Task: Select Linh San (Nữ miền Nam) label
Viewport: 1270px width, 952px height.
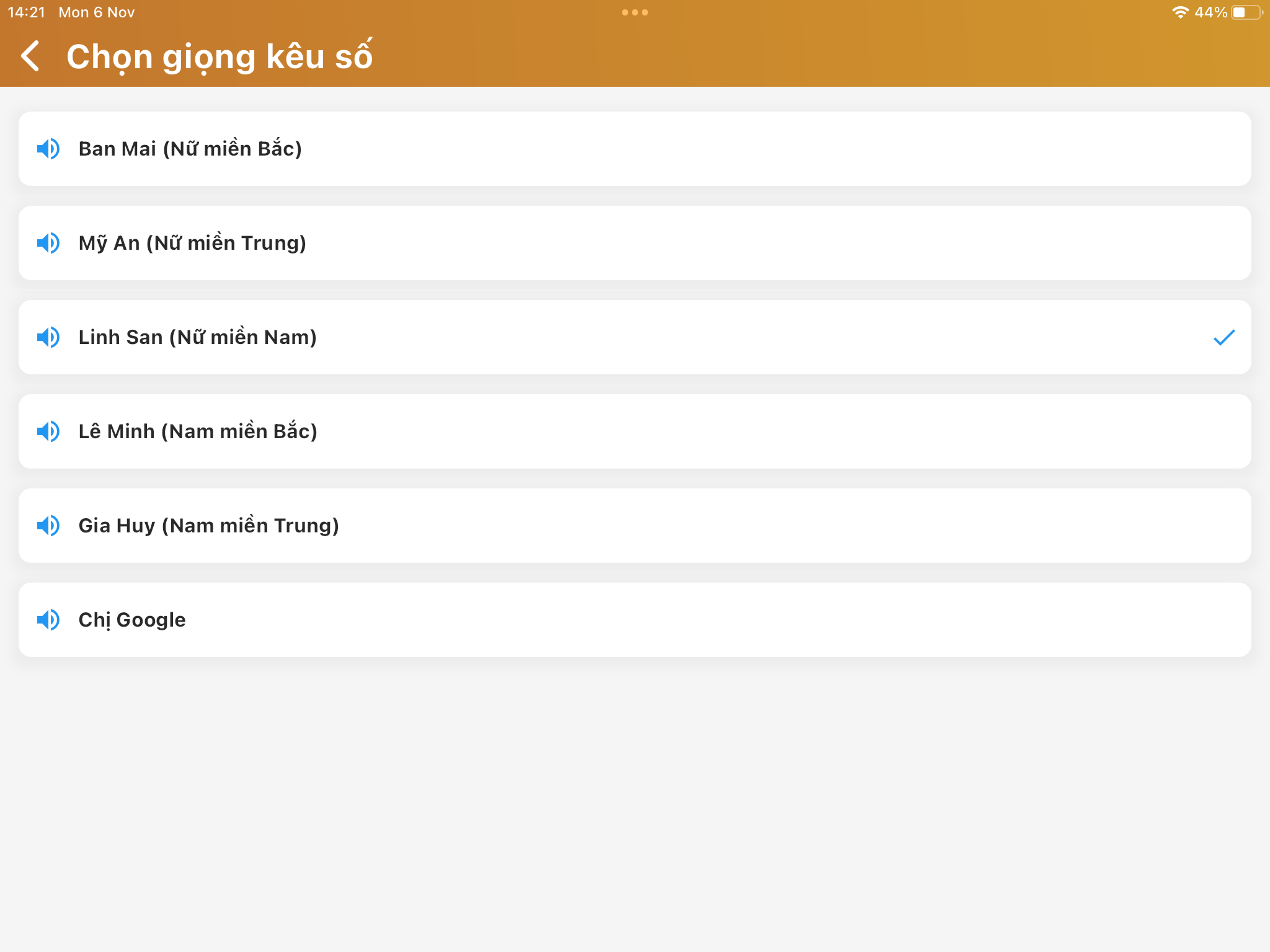Action: click(x=197, y=337)
